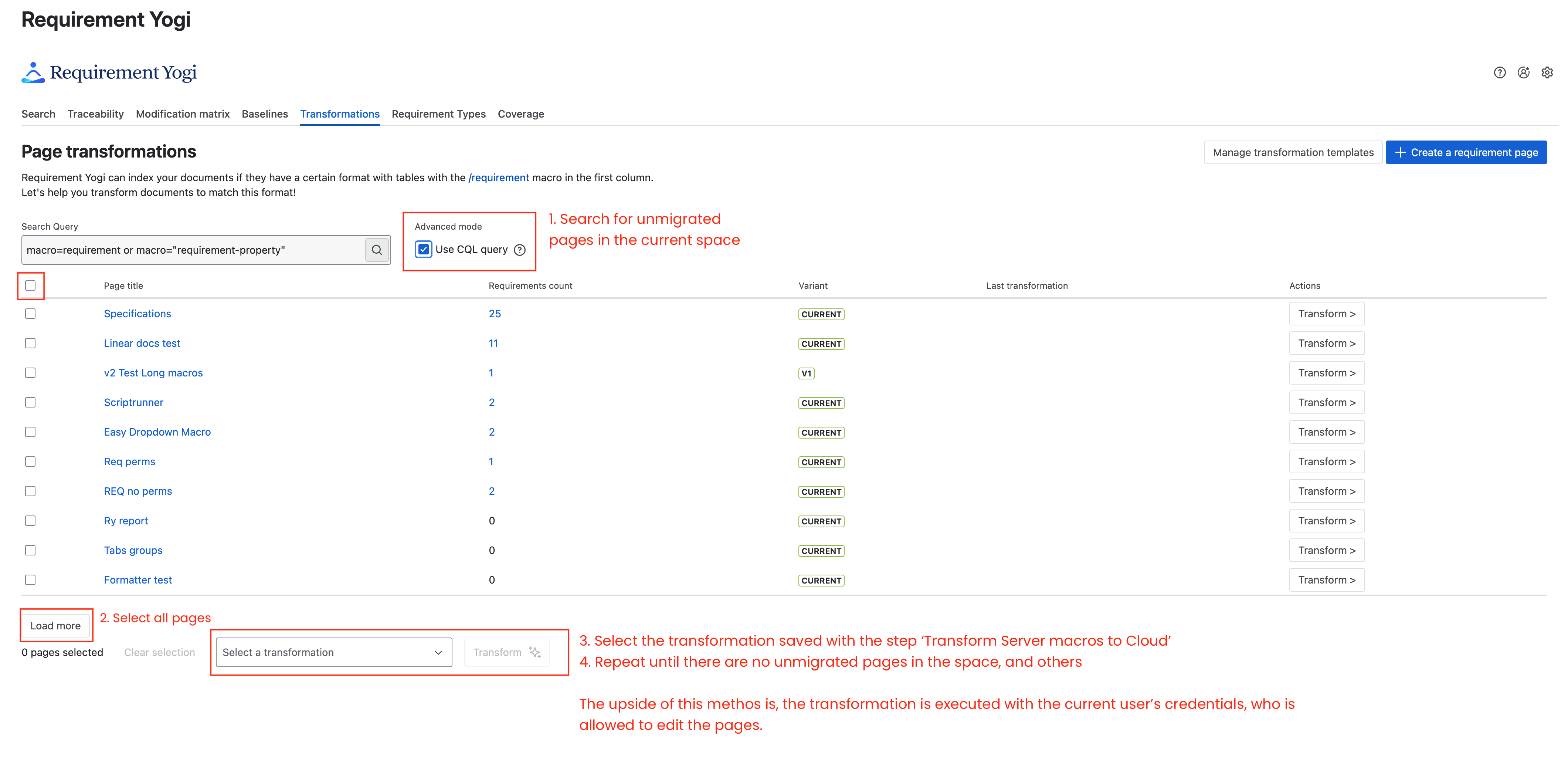This screenshot has width=1568, height=781.
Task: Open the Coverage tab
Action: point(520,114)
